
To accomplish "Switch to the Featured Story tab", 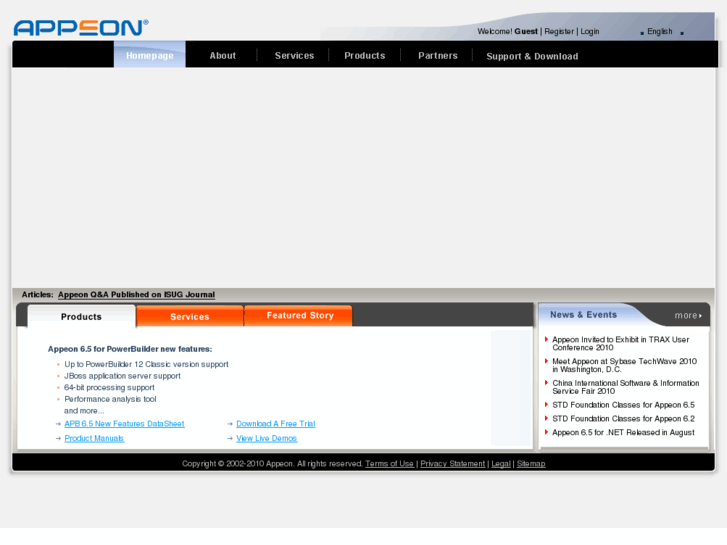I will 300,315.
